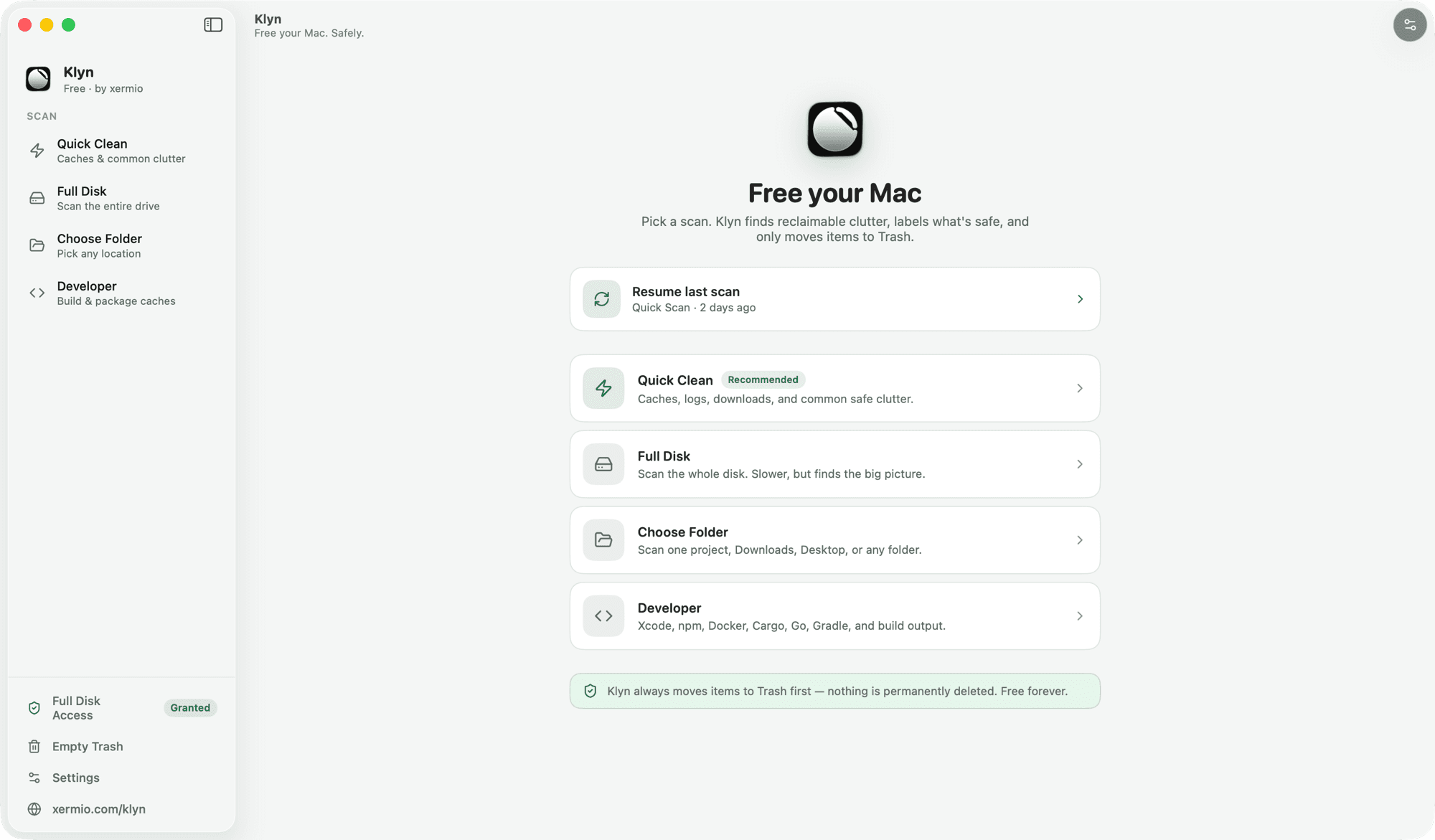Click the 'Free · by xermio' subtitle

tap(103, 89)
